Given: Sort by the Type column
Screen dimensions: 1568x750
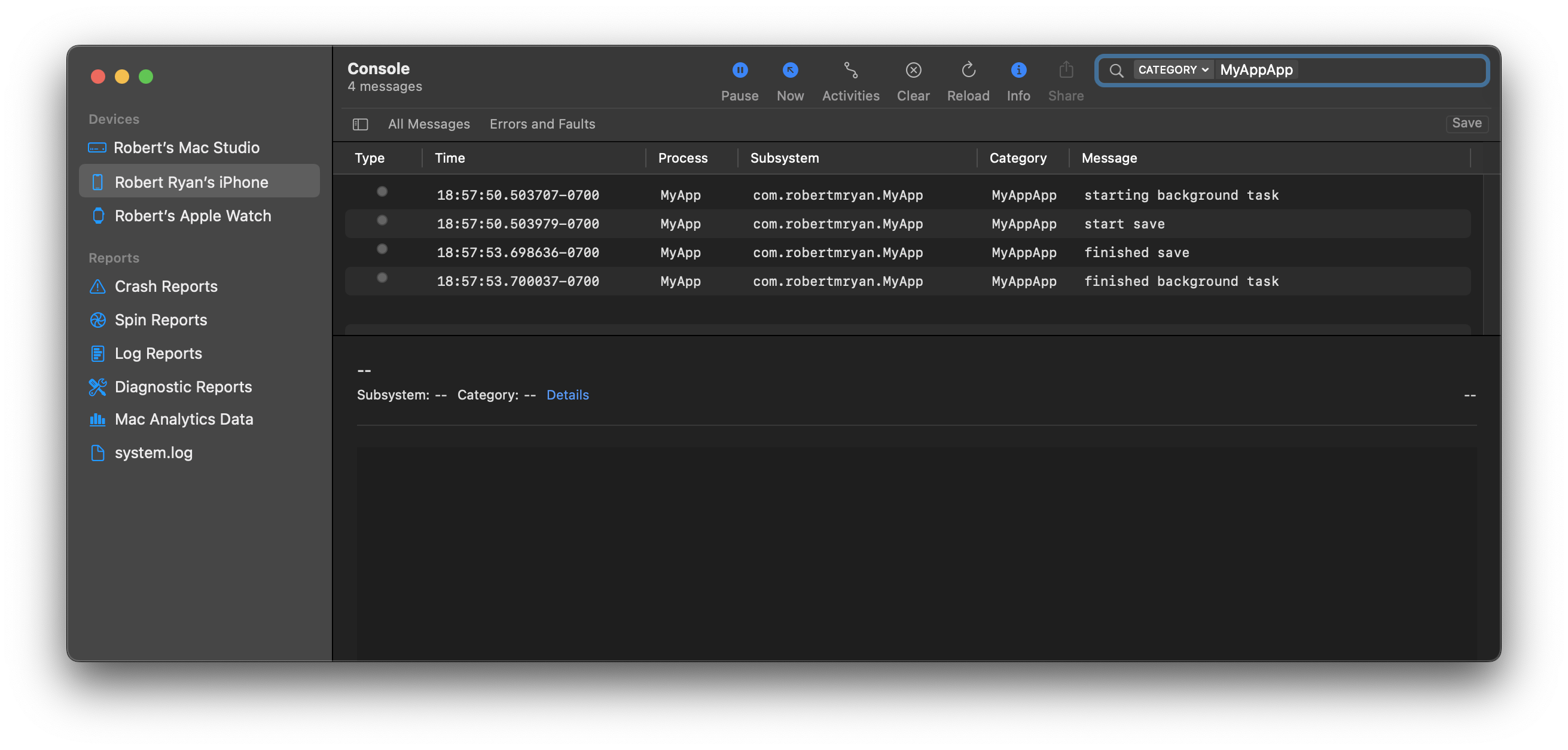Looking at the screenshot, I should tap(370, 158).
